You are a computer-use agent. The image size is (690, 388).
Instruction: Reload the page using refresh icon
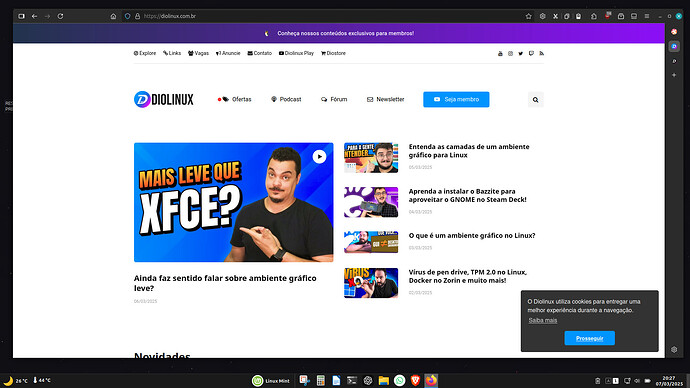click(60, 16)
